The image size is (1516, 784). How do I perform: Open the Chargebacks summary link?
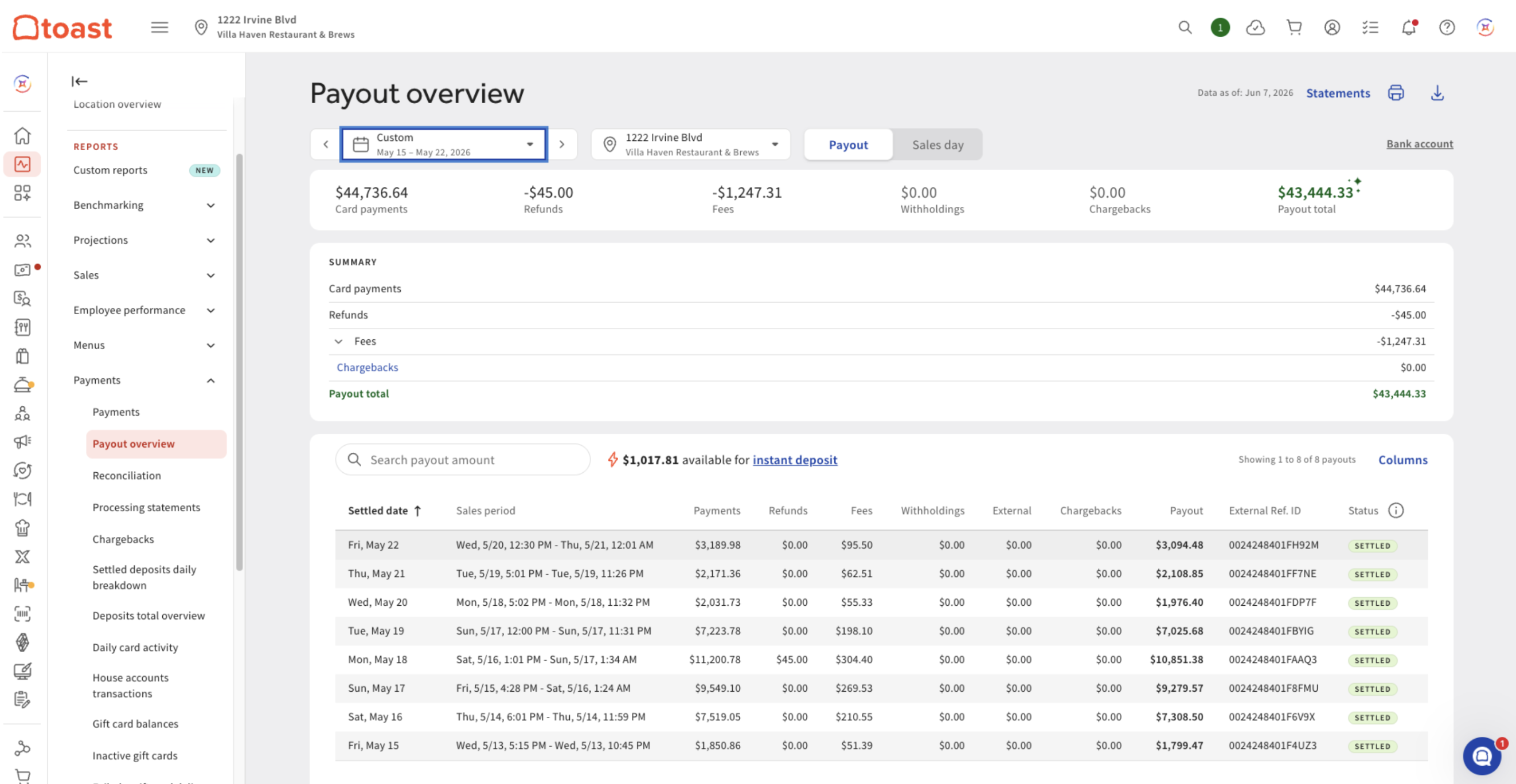click(367, 367)
